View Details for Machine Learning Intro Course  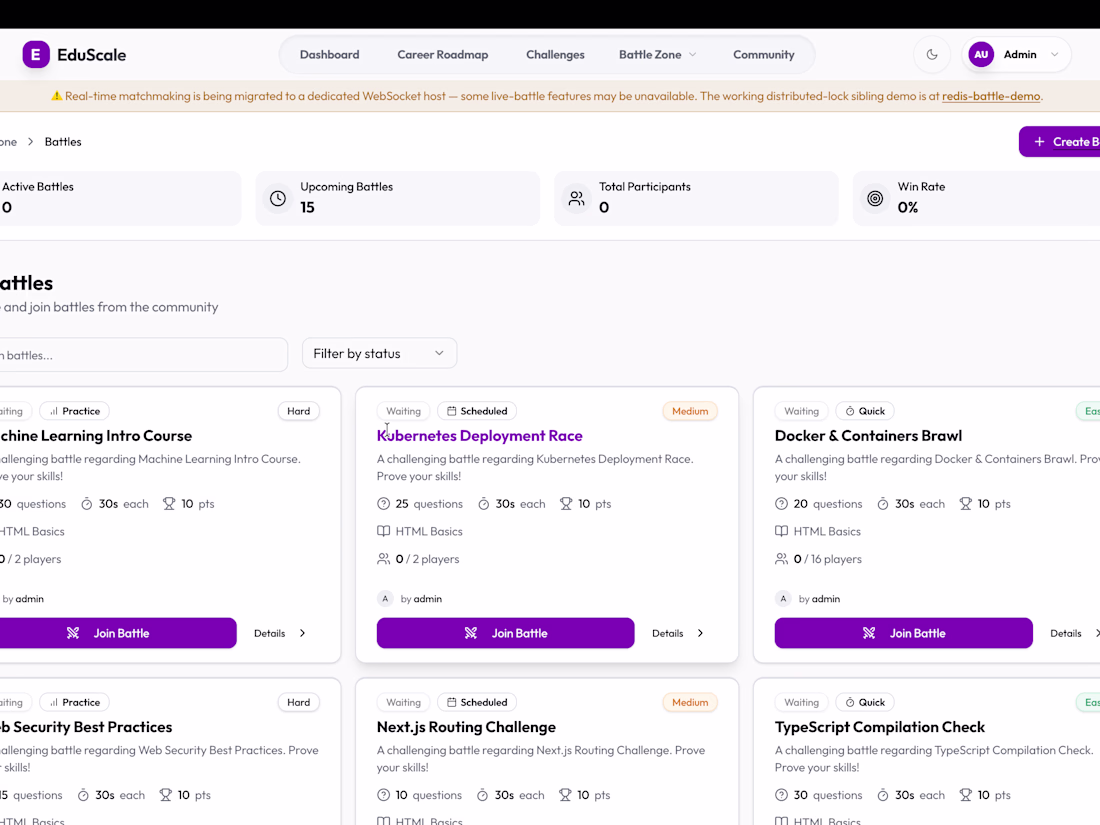click(x=280, y=633)
